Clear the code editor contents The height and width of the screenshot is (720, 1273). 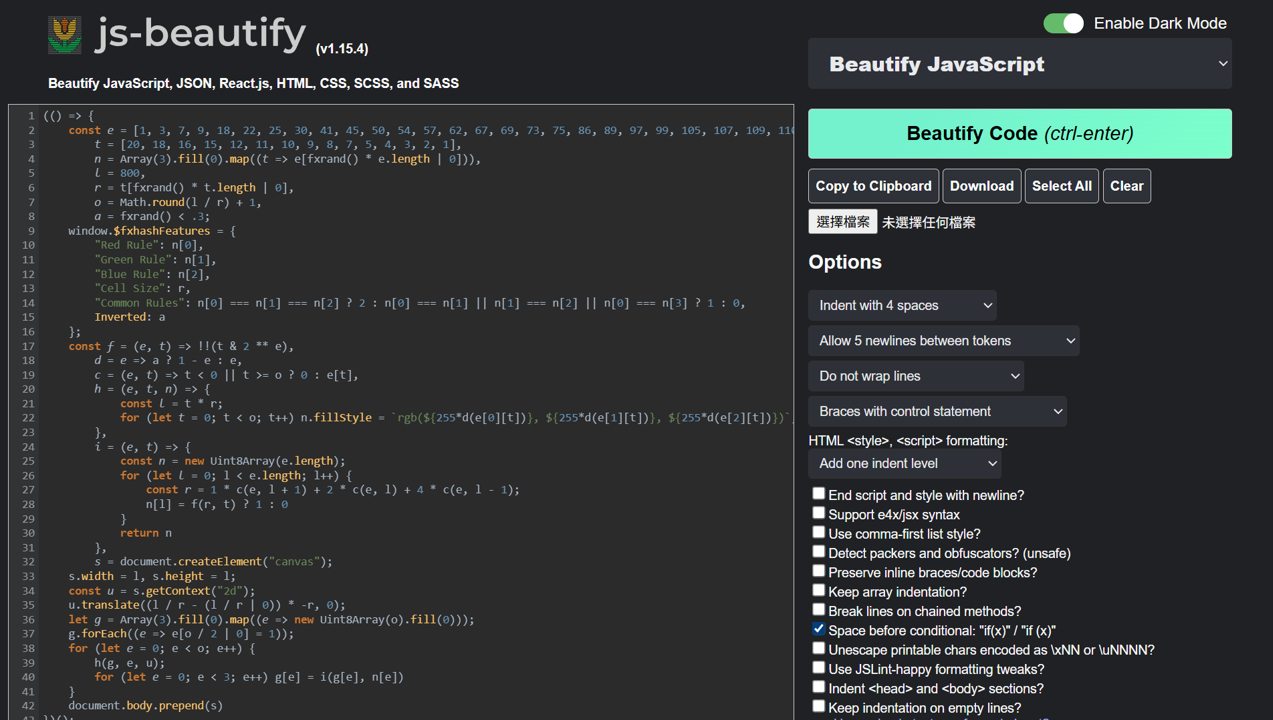[1127, 186]
